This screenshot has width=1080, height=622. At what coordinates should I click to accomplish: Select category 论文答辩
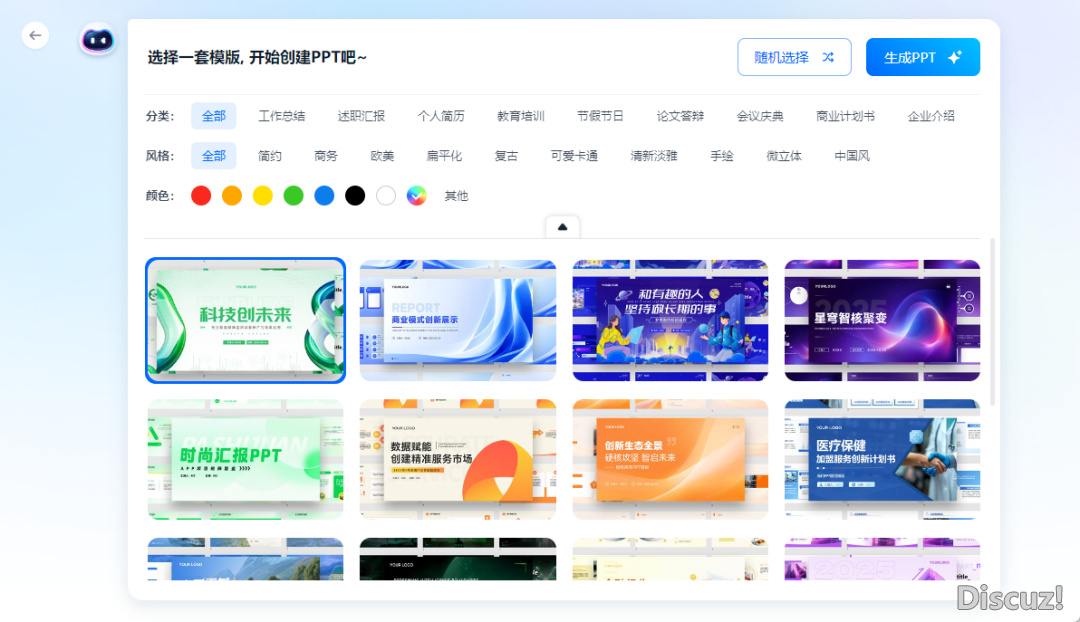coord(680,116)
